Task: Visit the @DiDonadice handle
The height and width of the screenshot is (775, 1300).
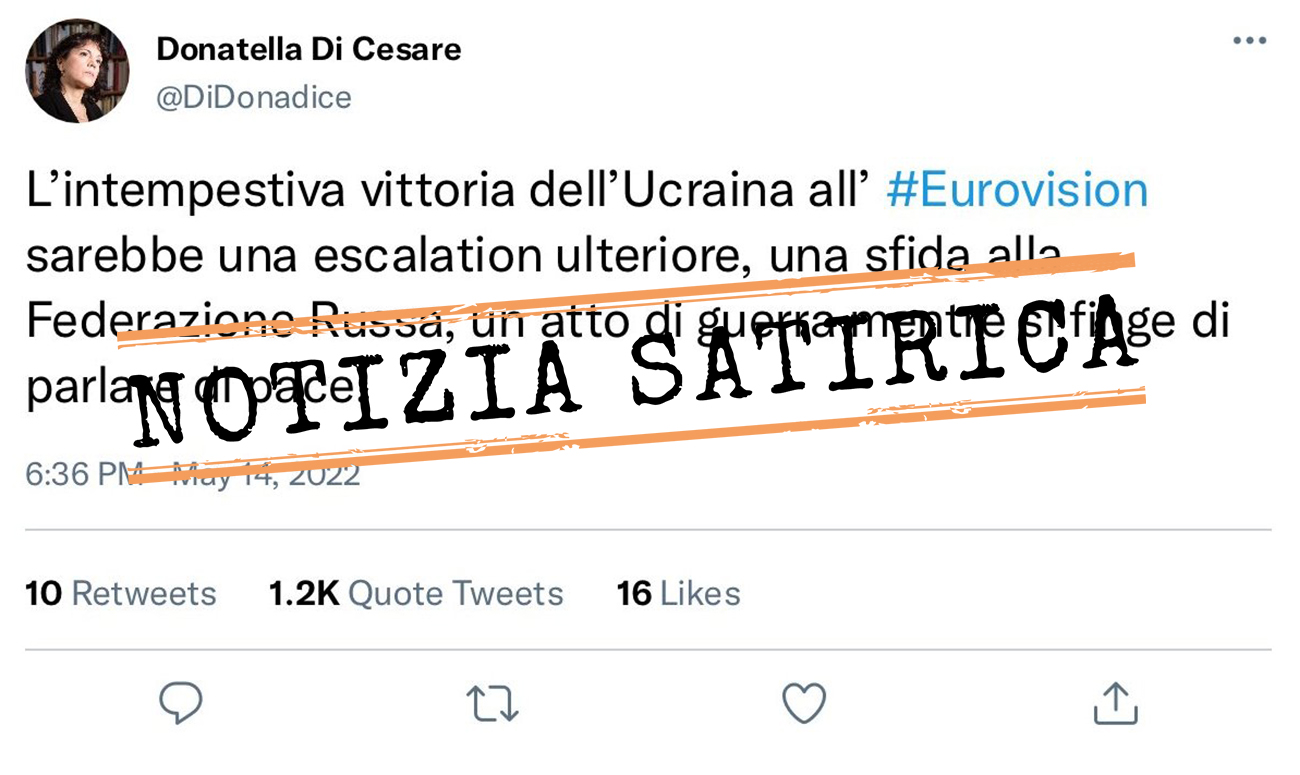Action: coord(254,97)
